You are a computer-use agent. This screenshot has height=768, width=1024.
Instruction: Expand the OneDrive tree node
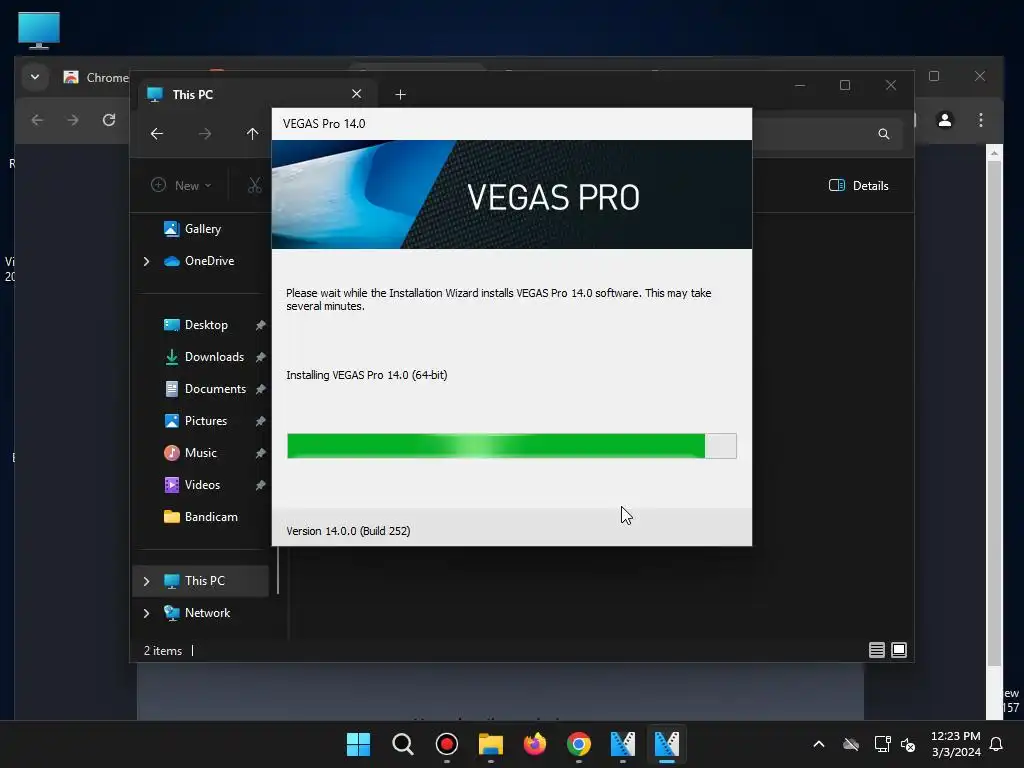tap(146, 261)
